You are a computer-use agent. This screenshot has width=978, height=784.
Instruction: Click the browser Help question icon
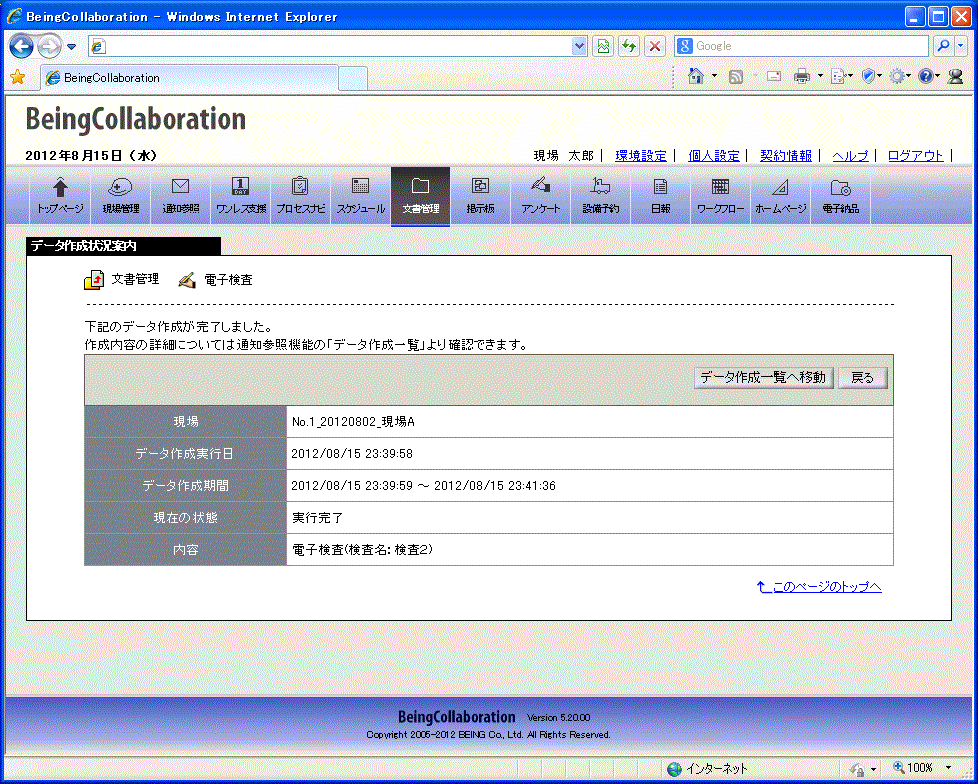[x=926, y=76]
